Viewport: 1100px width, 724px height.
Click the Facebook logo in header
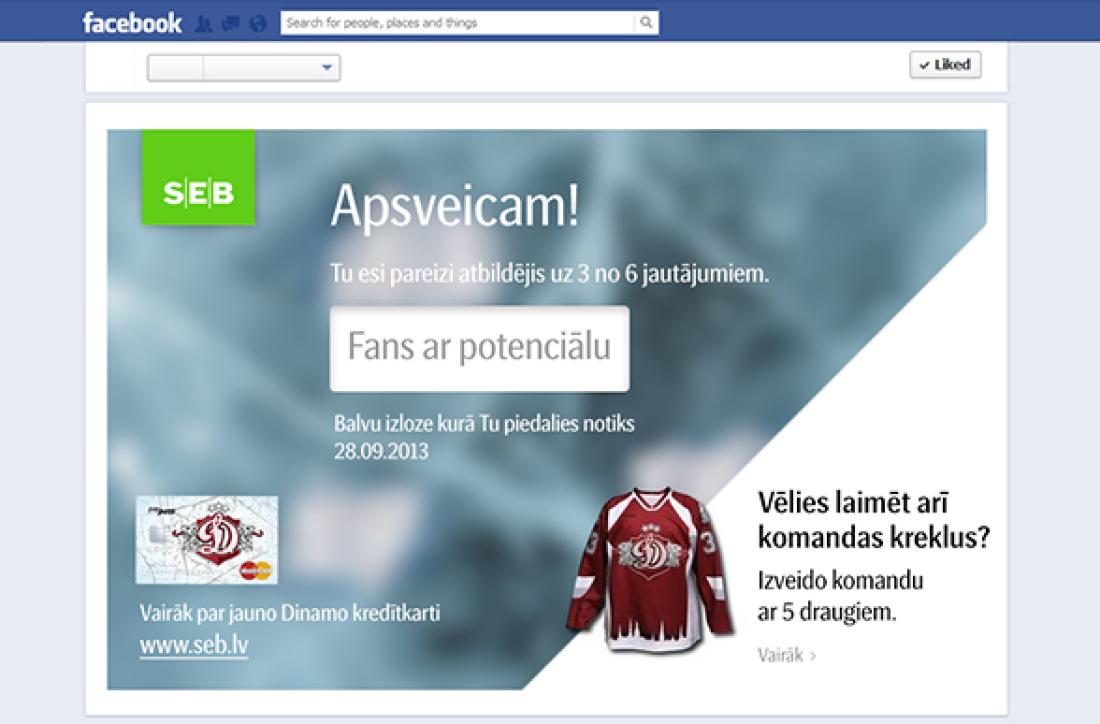point(132,22)
